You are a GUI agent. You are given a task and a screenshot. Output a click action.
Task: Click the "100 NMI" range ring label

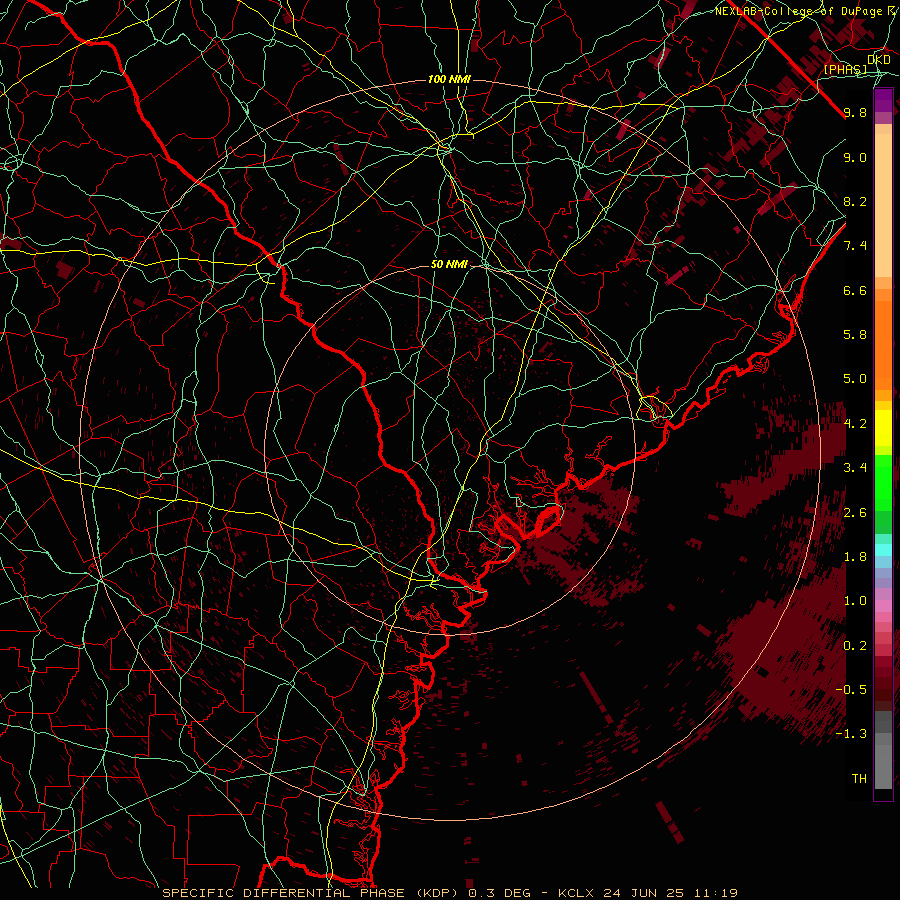[449, 79]
